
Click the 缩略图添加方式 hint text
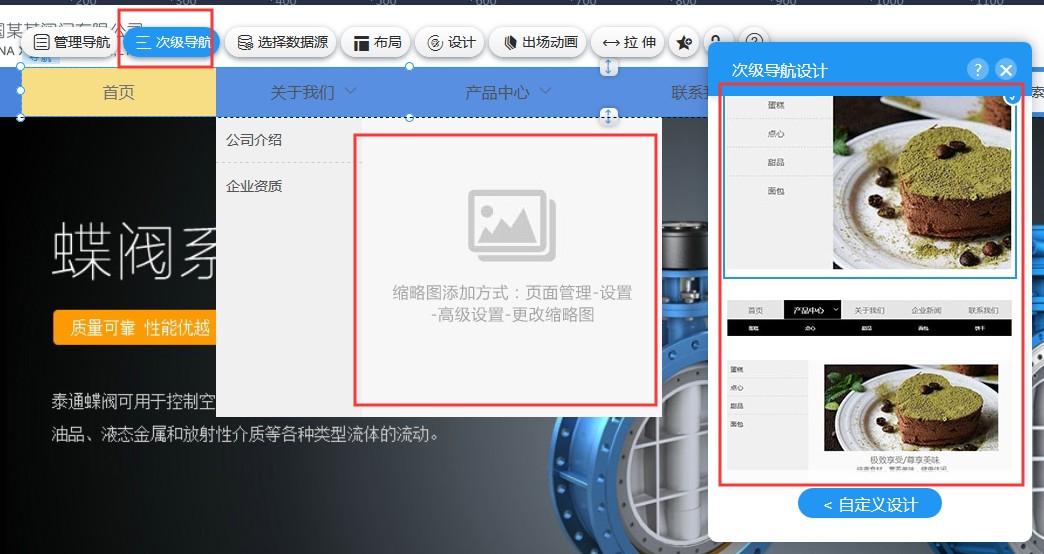click(x=512, y=303)
